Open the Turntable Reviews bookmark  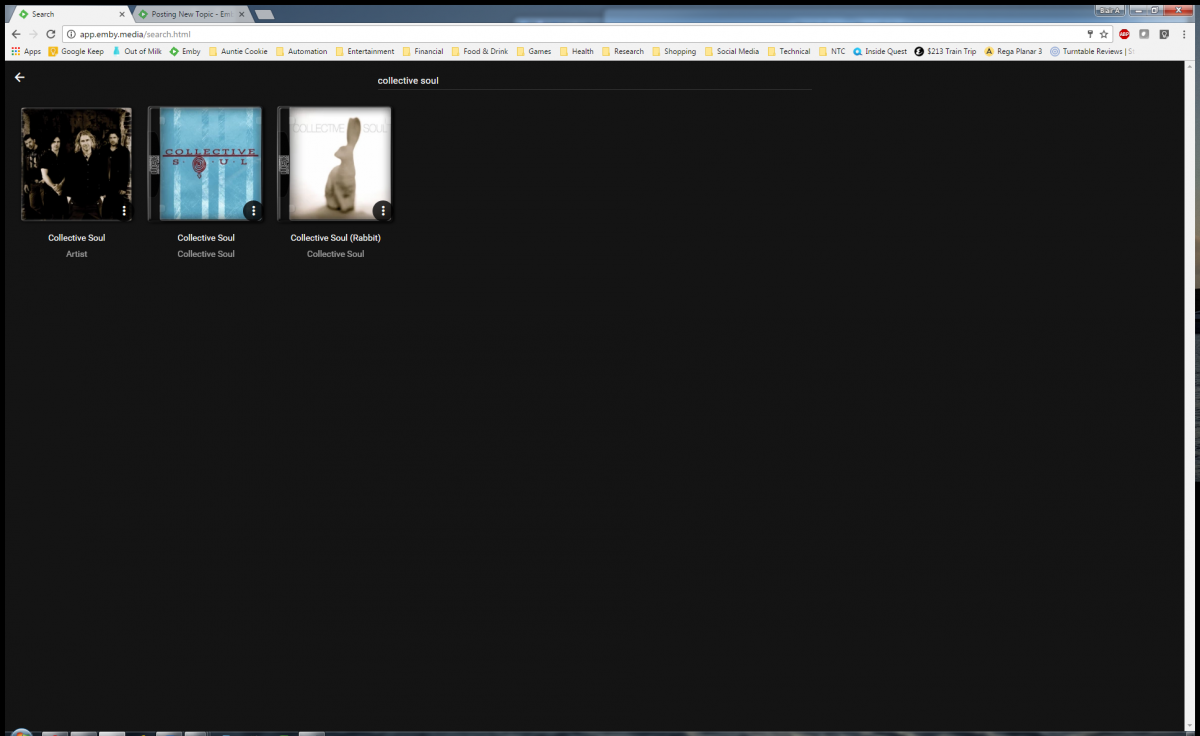(1092, 51)
